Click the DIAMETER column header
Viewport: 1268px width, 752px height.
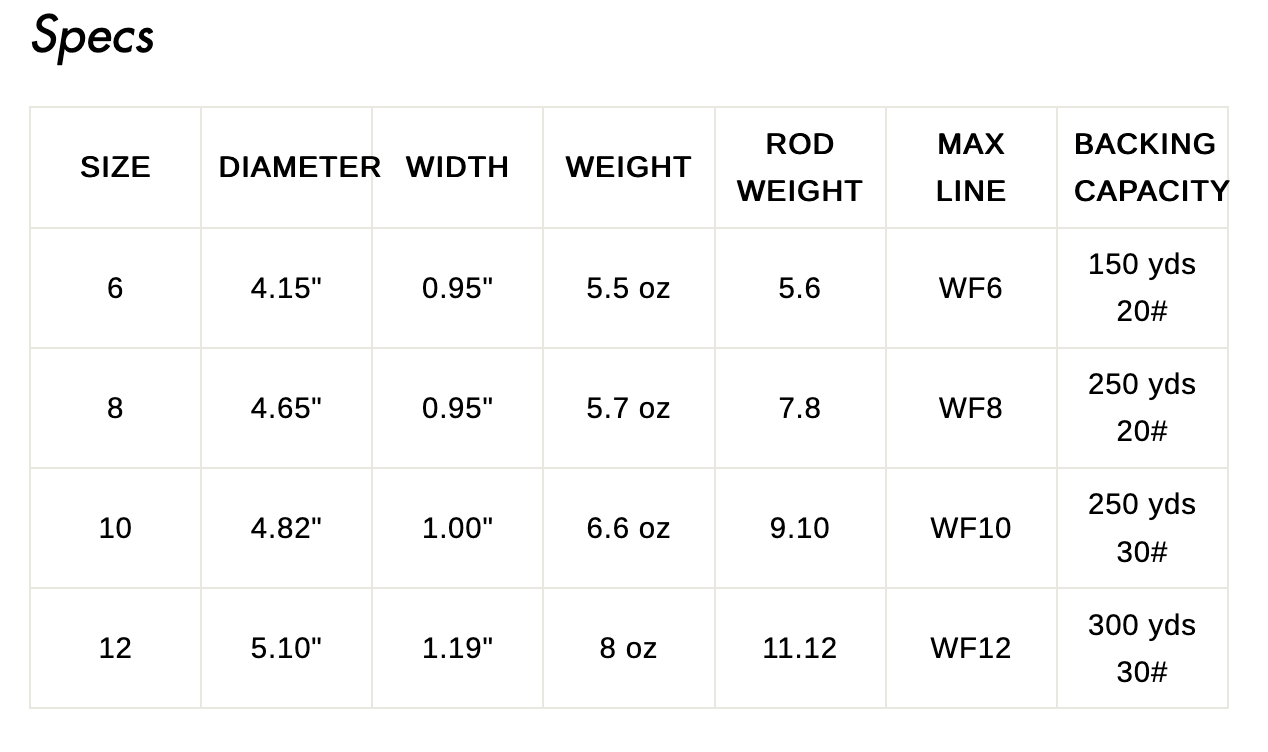pyautogui.click(x=300, y=167)
